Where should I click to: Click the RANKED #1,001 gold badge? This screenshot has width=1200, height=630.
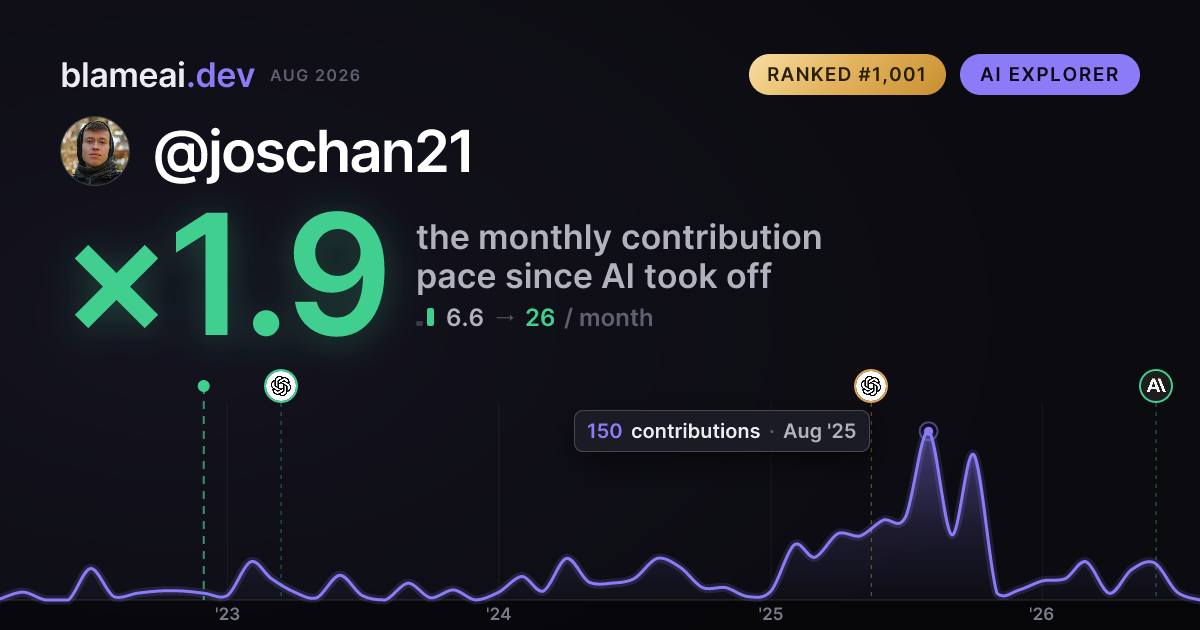[x=847, y=74]
